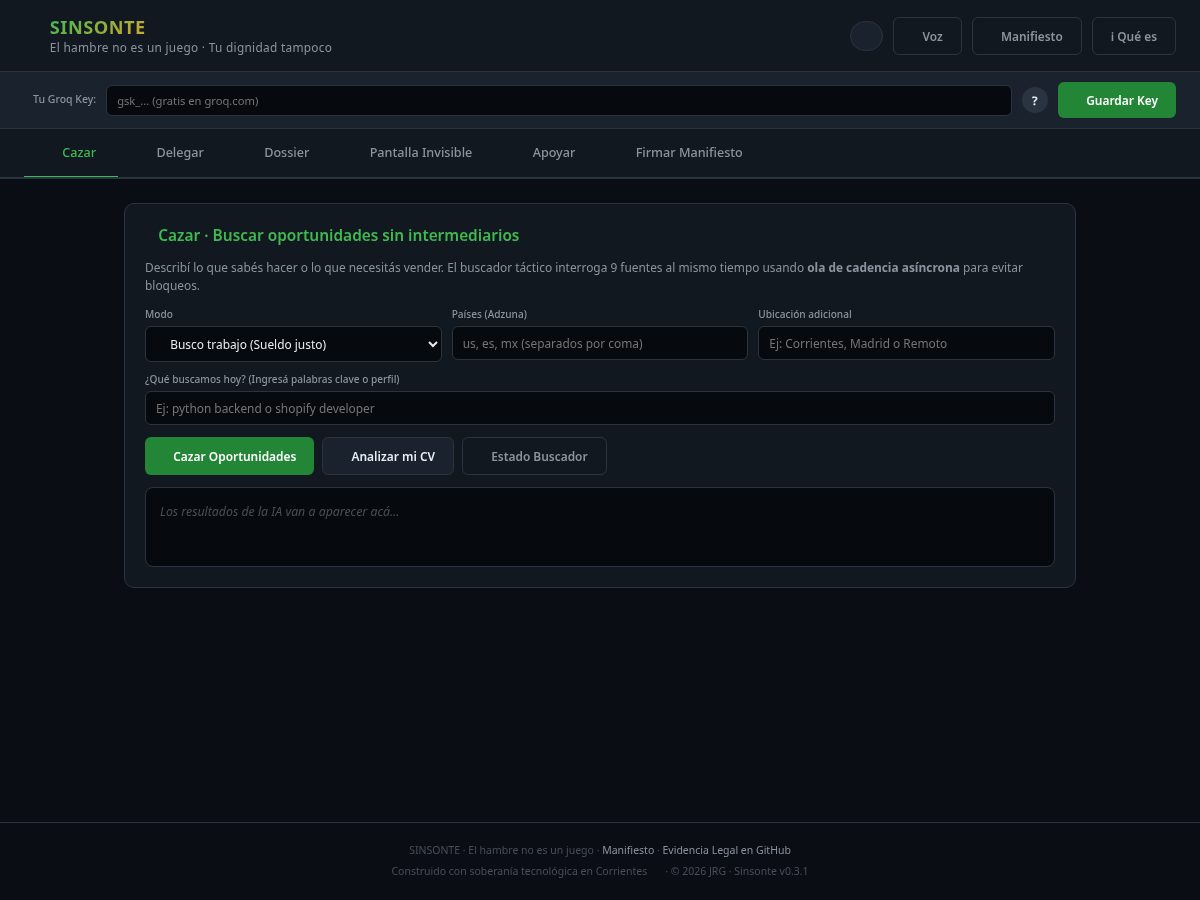Click the IA results output box
The height and width of the screenshot is (900, 1200).
click(x=600, y=527)
